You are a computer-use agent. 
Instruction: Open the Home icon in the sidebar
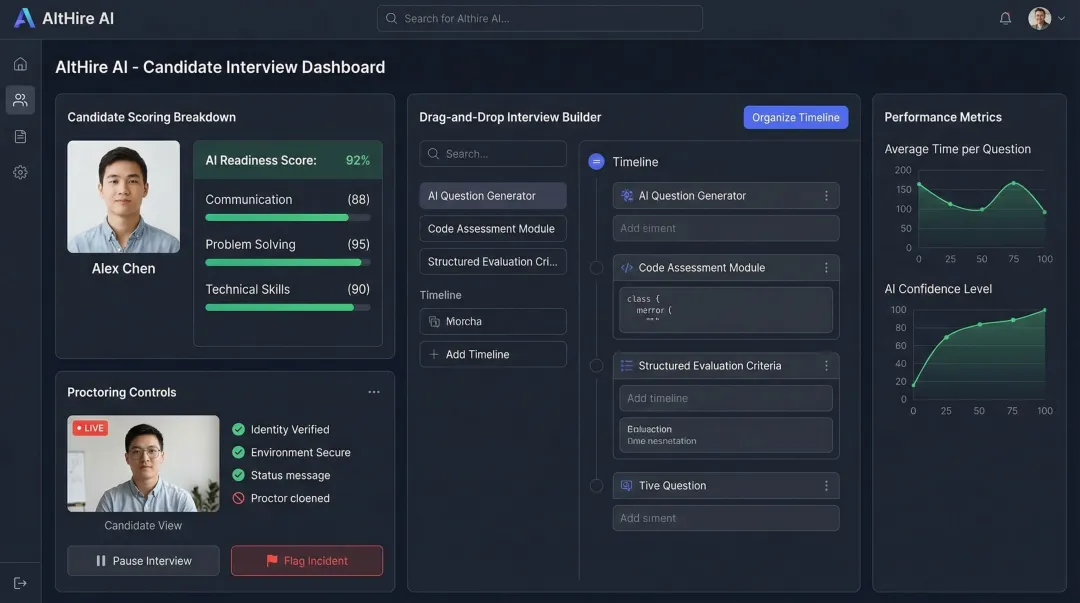tap(20, 62)
